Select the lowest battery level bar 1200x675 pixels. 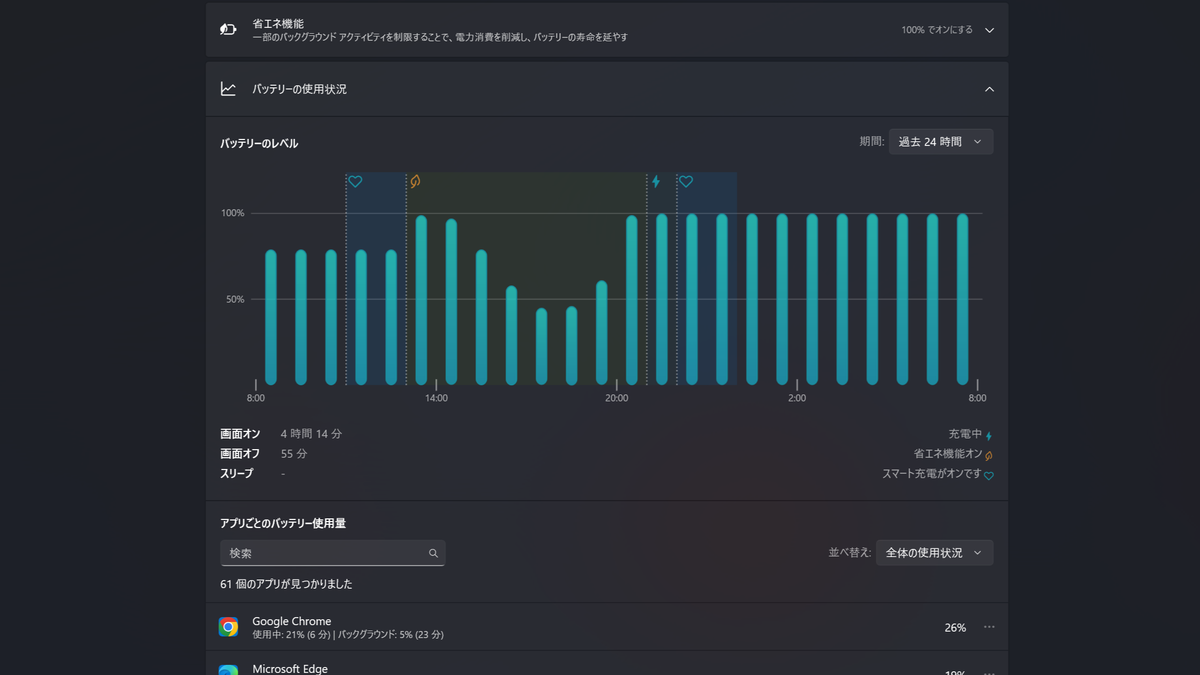click(541, 347)
